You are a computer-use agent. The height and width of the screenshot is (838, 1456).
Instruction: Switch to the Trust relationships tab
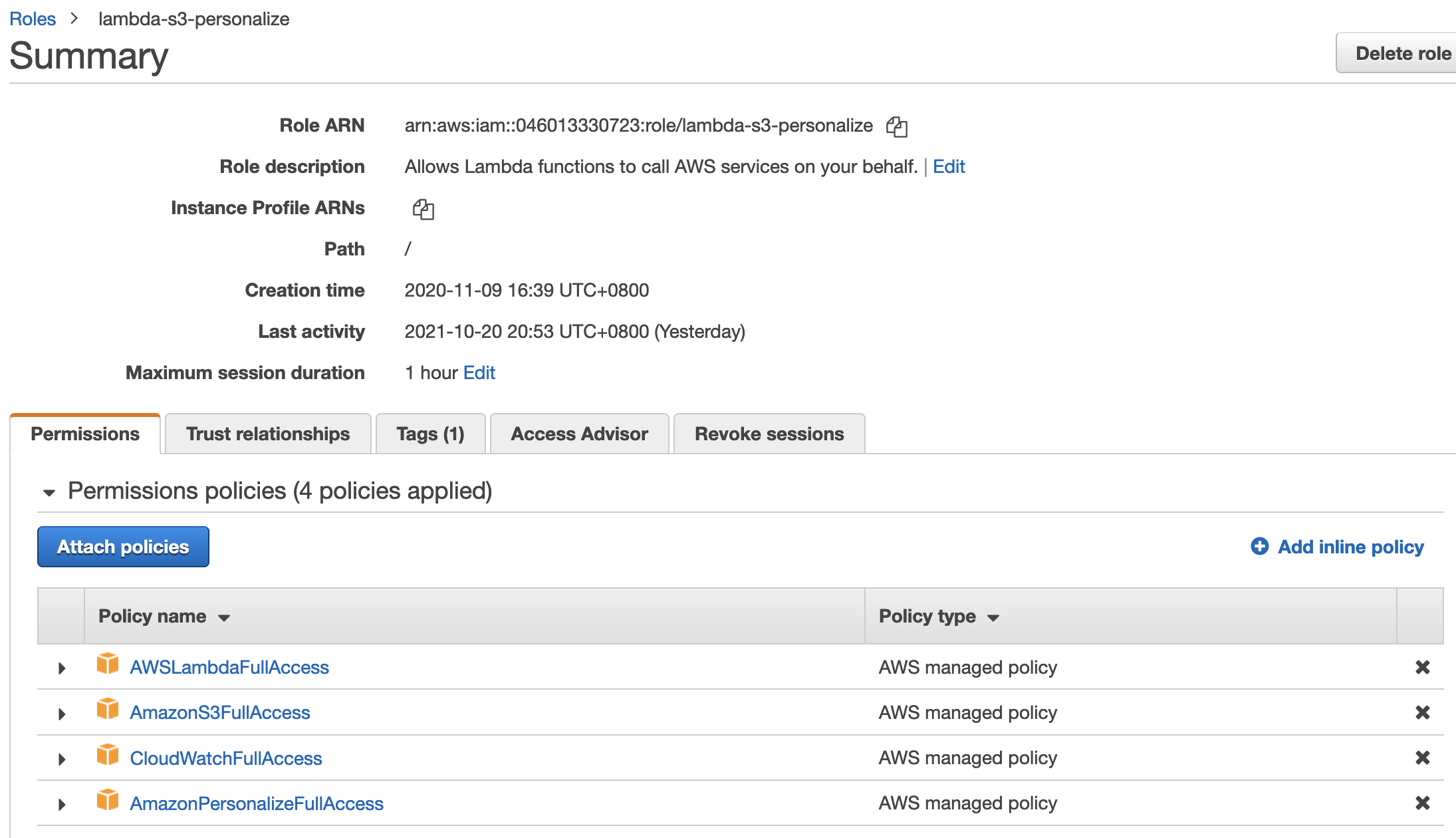pyautogui.click(x=268, y=434)
